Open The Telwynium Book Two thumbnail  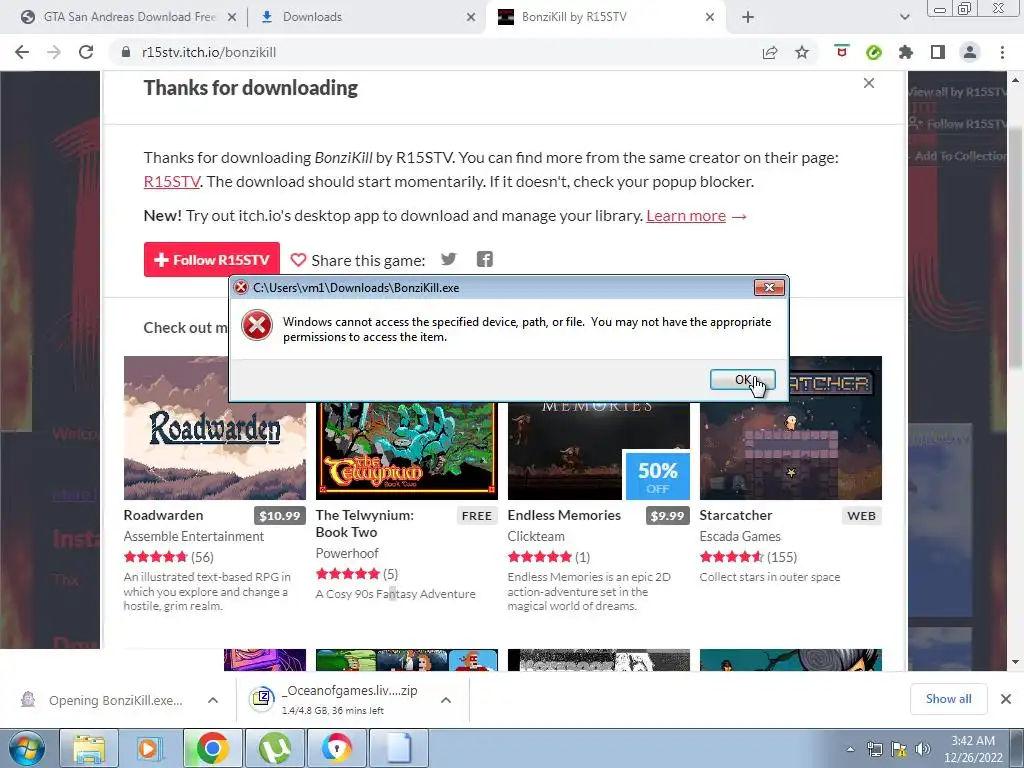tap(407, 451)
